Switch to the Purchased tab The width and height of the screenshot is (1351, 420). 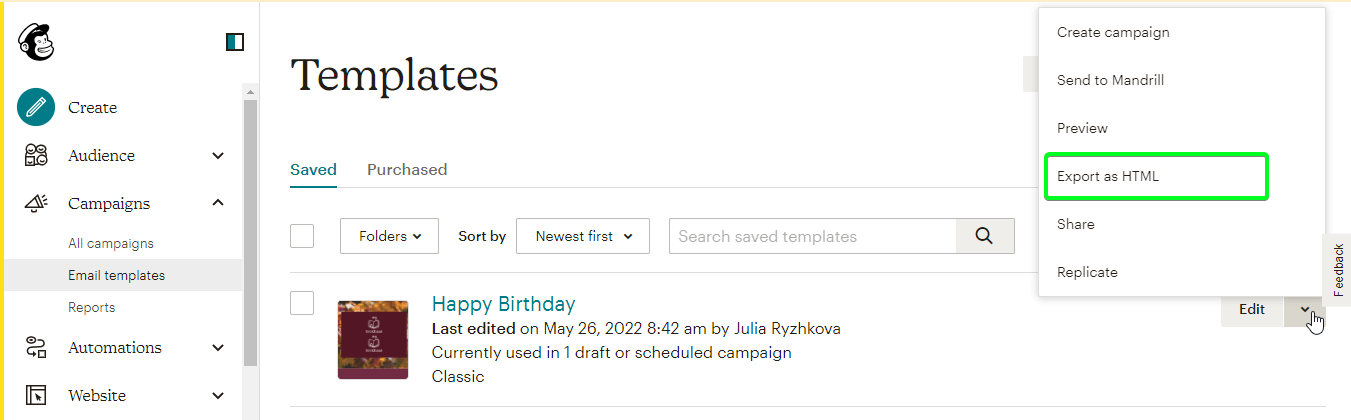(407, 169)
